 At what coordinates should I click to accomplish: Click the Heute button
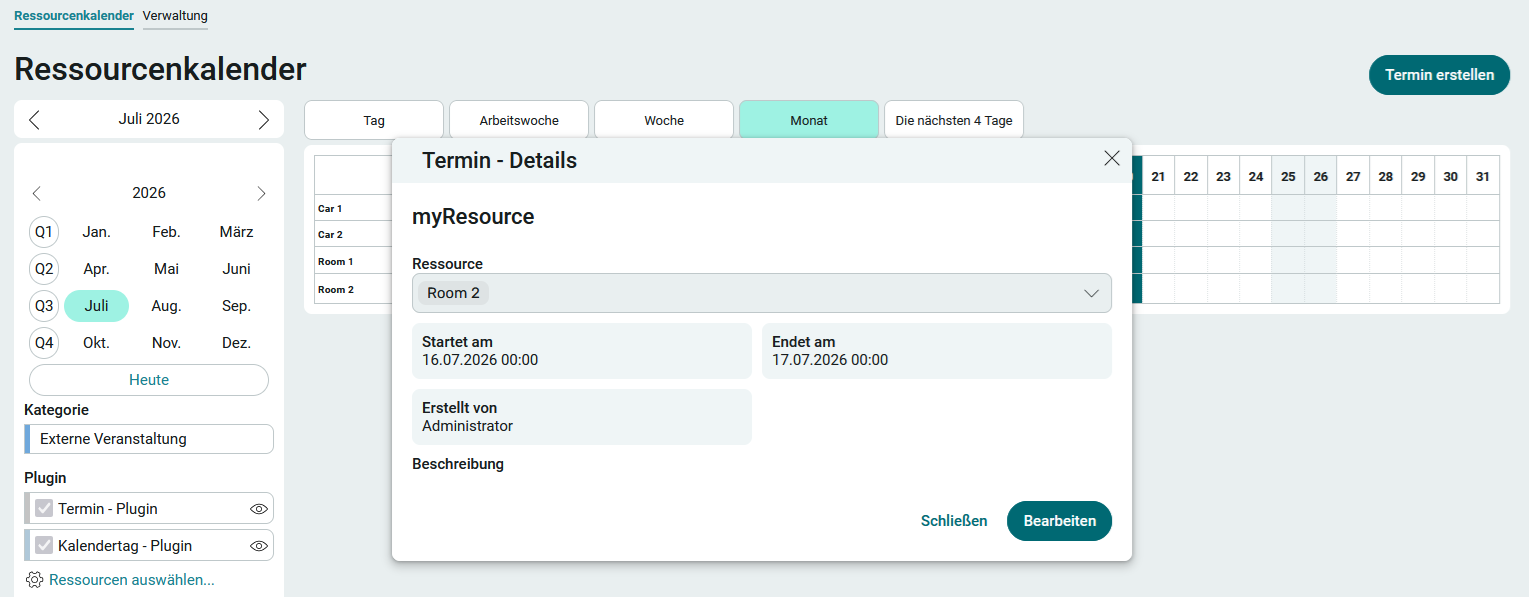point(149,380)
